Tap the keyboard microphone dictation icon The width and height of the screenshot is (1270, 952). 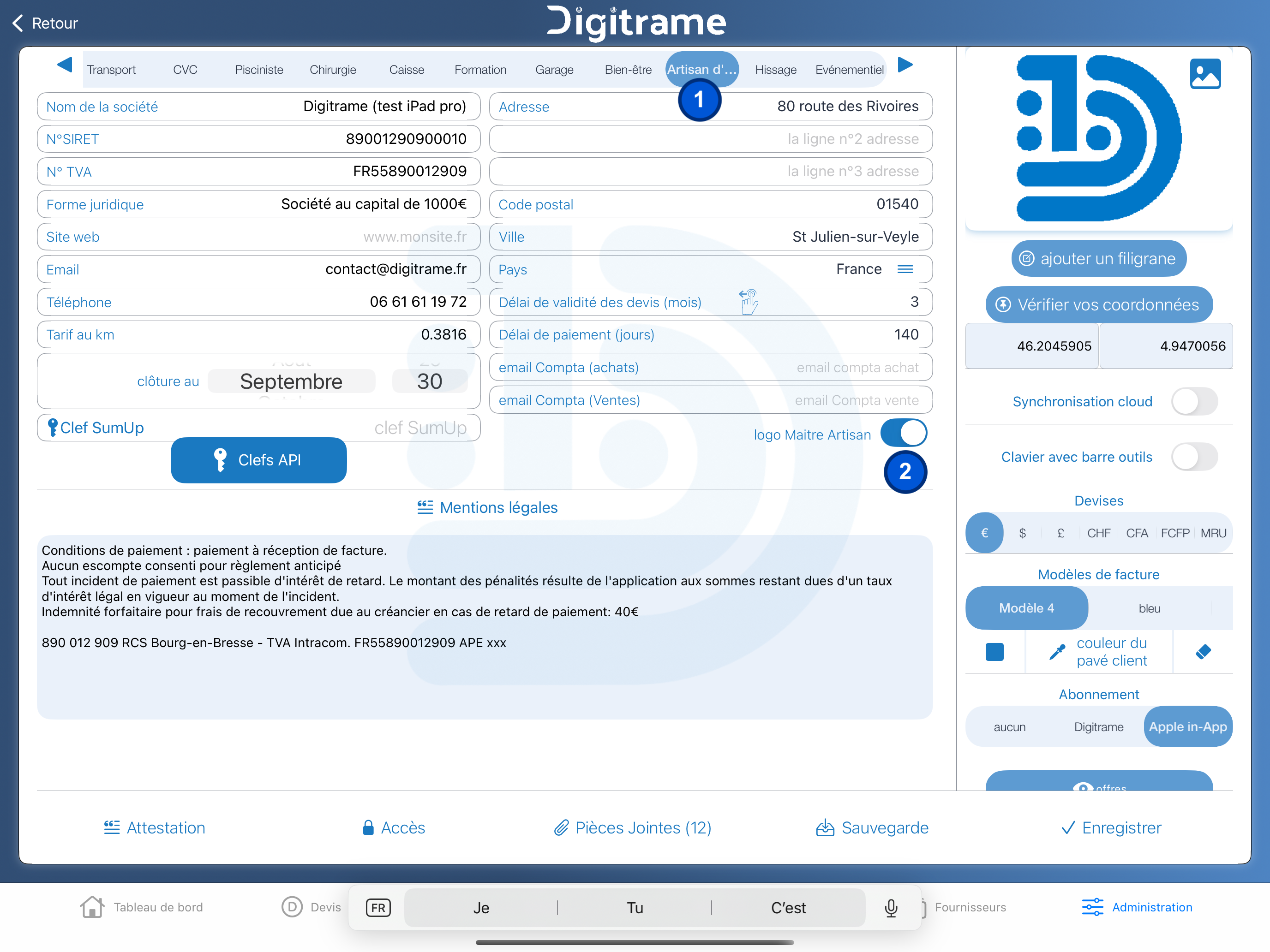tap(891, 908)
